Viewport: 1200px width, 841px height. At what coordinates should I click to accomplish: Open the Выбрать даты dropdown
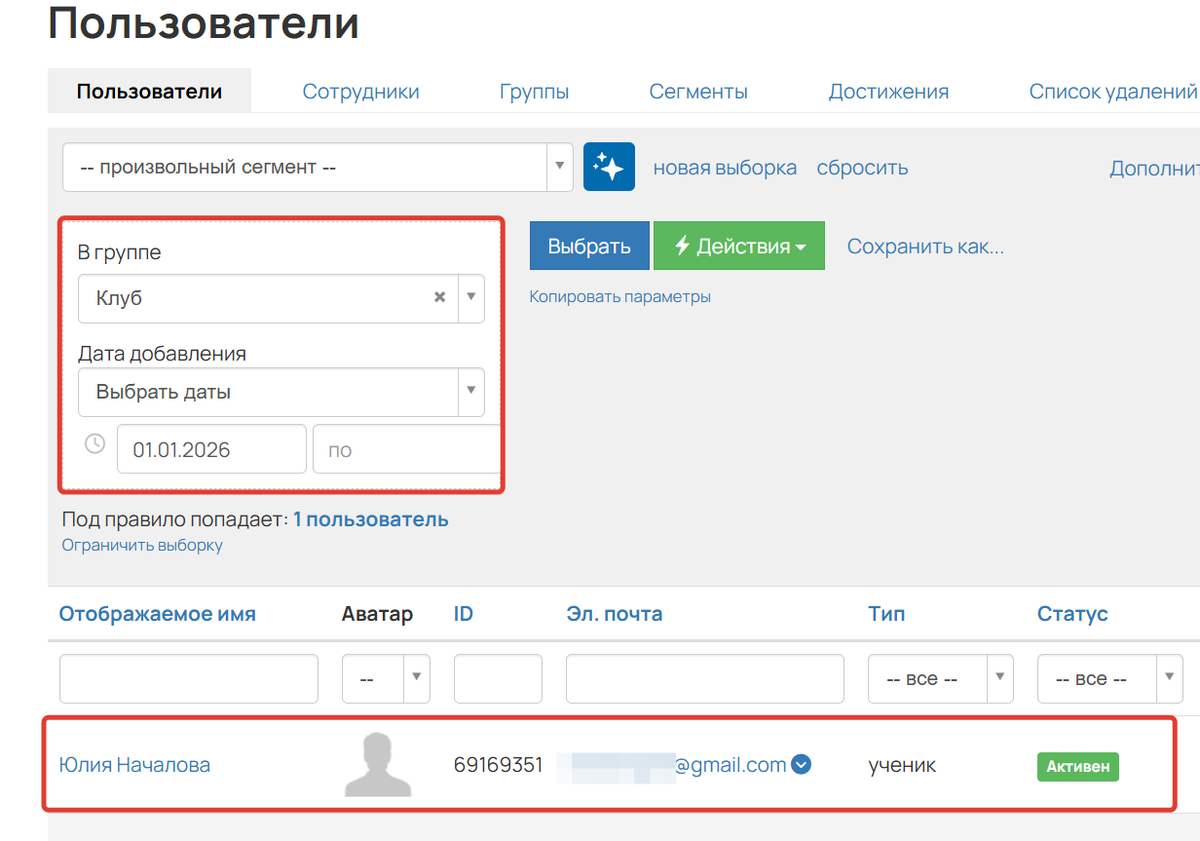point(470,392)
